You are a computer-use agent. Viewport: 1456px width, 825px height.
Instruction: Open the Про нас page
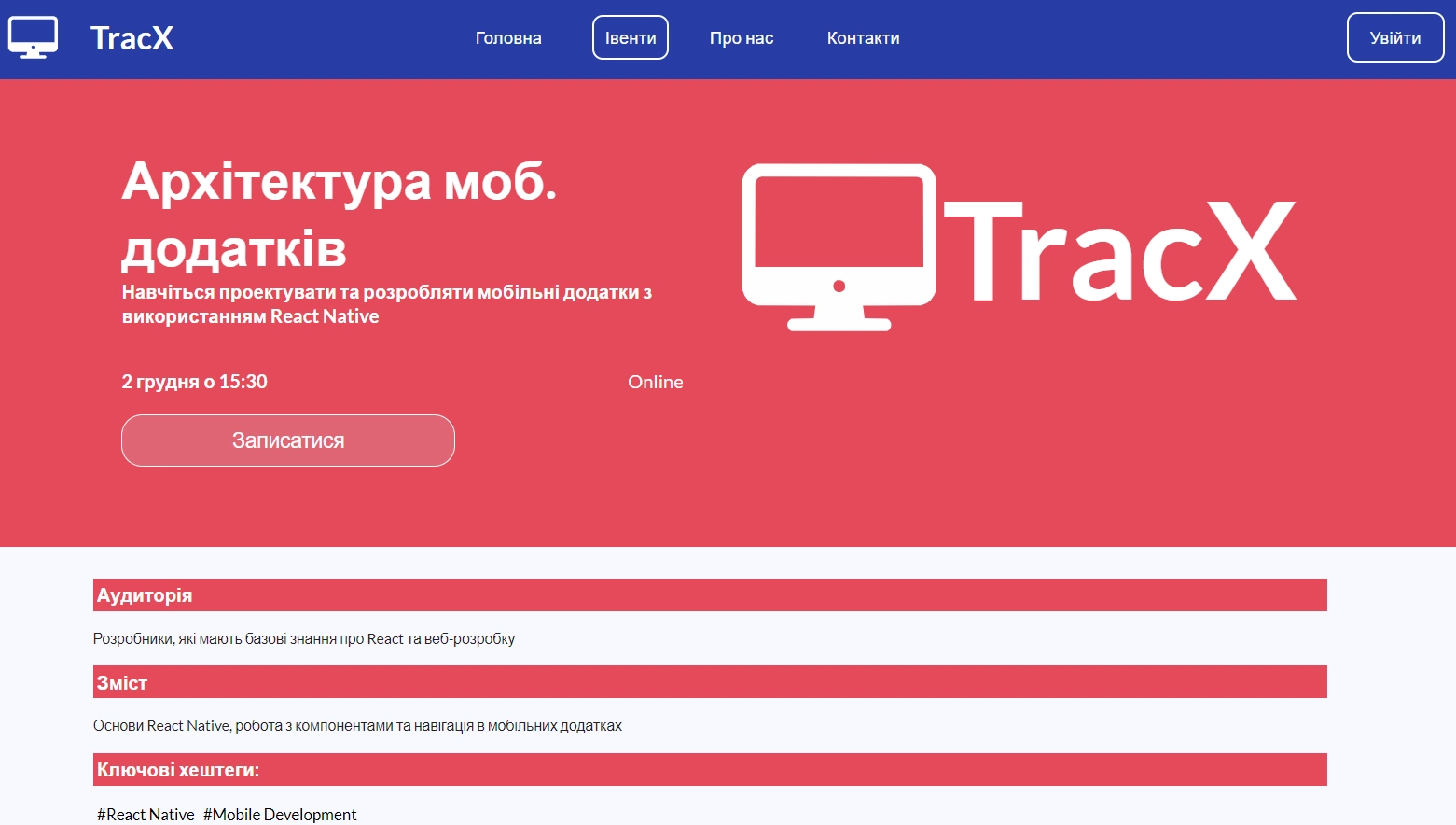742,37
